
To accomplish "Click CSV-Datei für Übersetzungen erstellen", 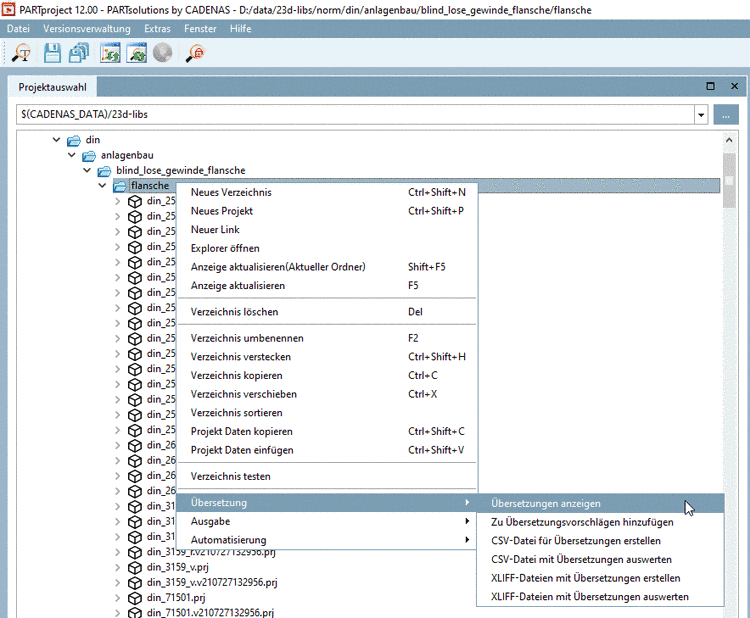I will 575,541.
